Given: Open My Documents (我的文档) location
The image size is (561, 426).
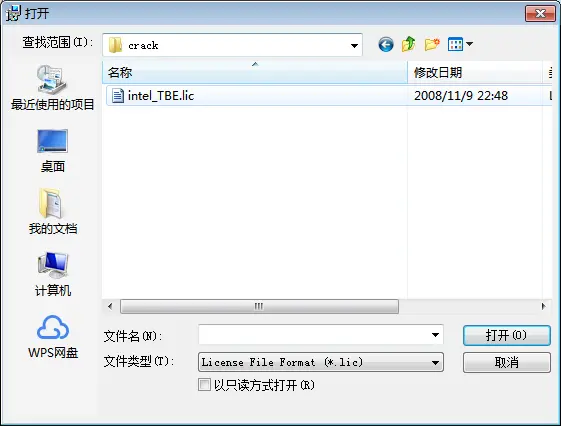Looking at the screenshot, I should pyautogui.click(x=53, y=212).
